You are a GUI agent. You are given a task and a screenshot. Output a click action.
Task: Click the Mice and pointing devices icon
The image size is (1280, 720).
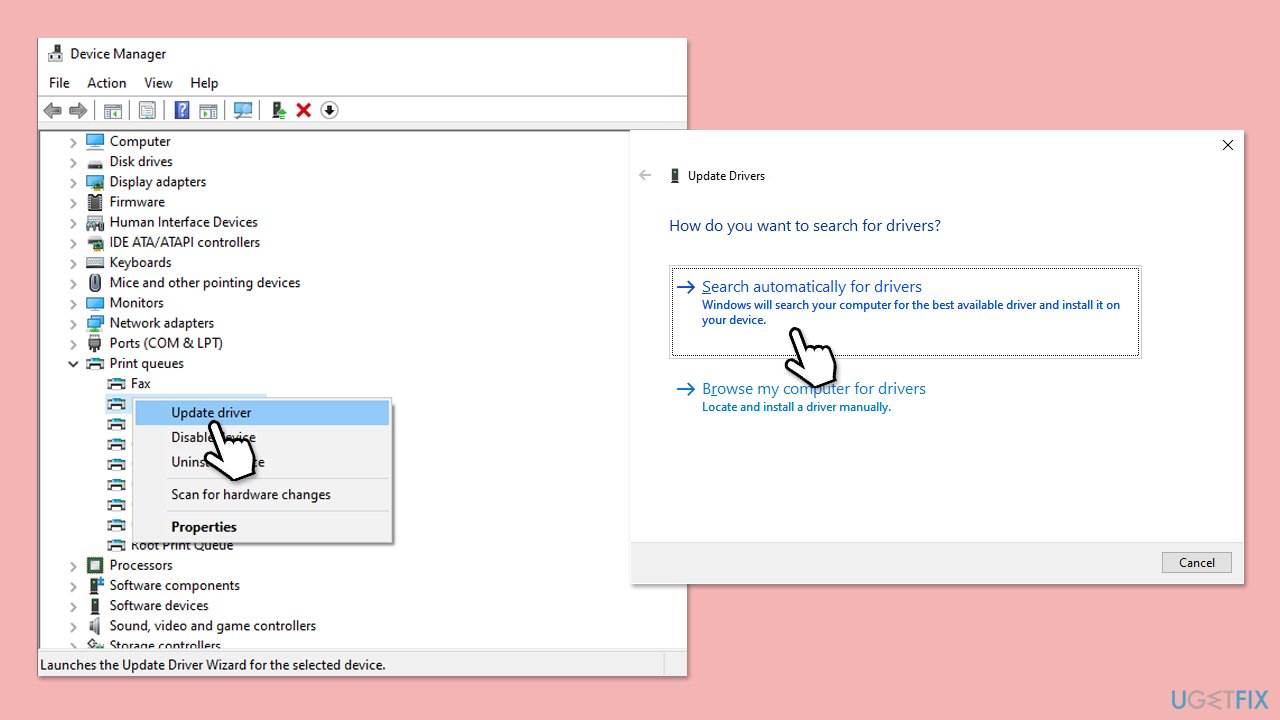click(x=95, y=283)
